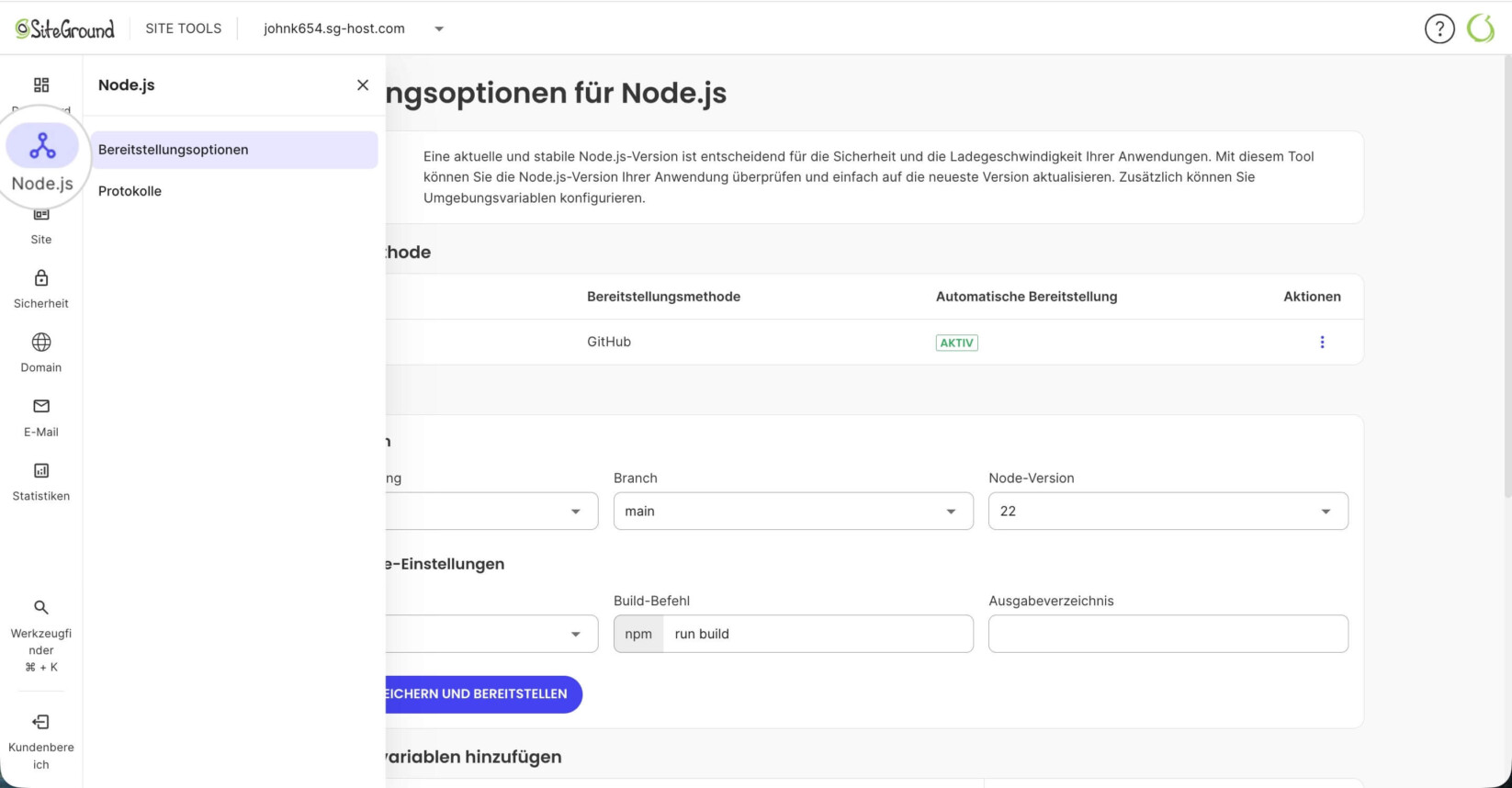Open the Dashboard grid icon in sidebar

click(41, 85)
